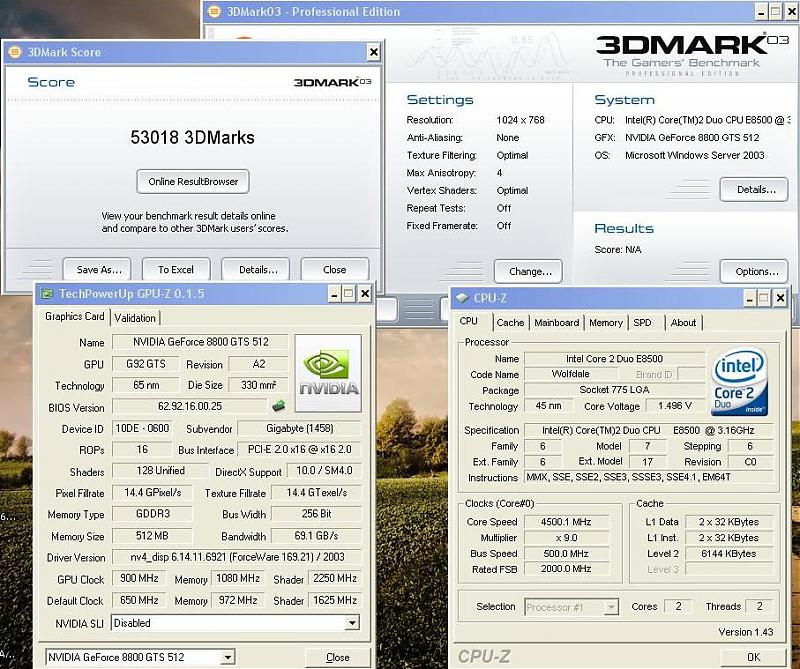
Task: Minimize the 3DMark03 main window
Action: coord(761,11)
